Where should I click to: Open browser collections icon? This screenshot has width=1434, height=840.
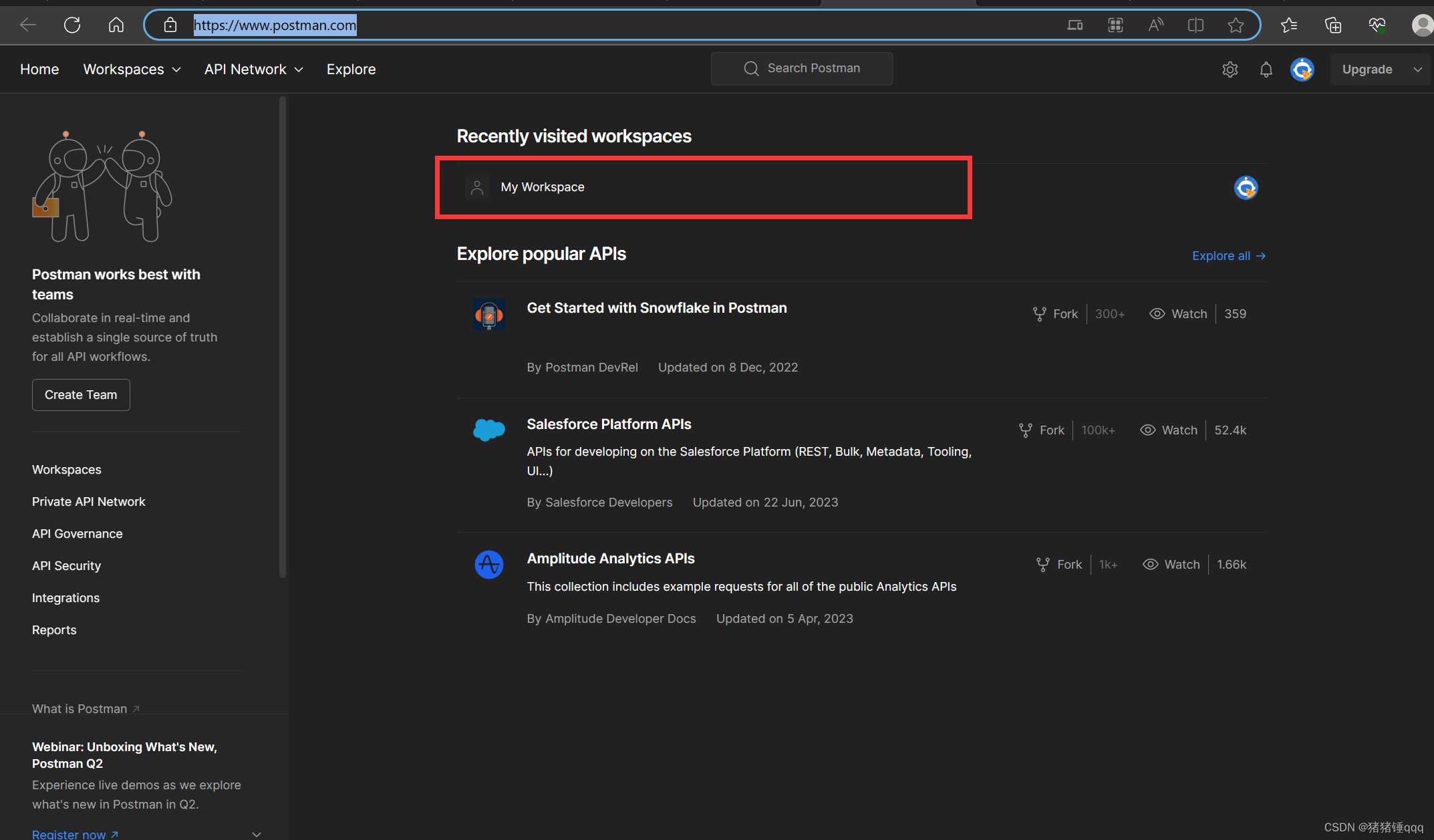(x=1333, y=25)
